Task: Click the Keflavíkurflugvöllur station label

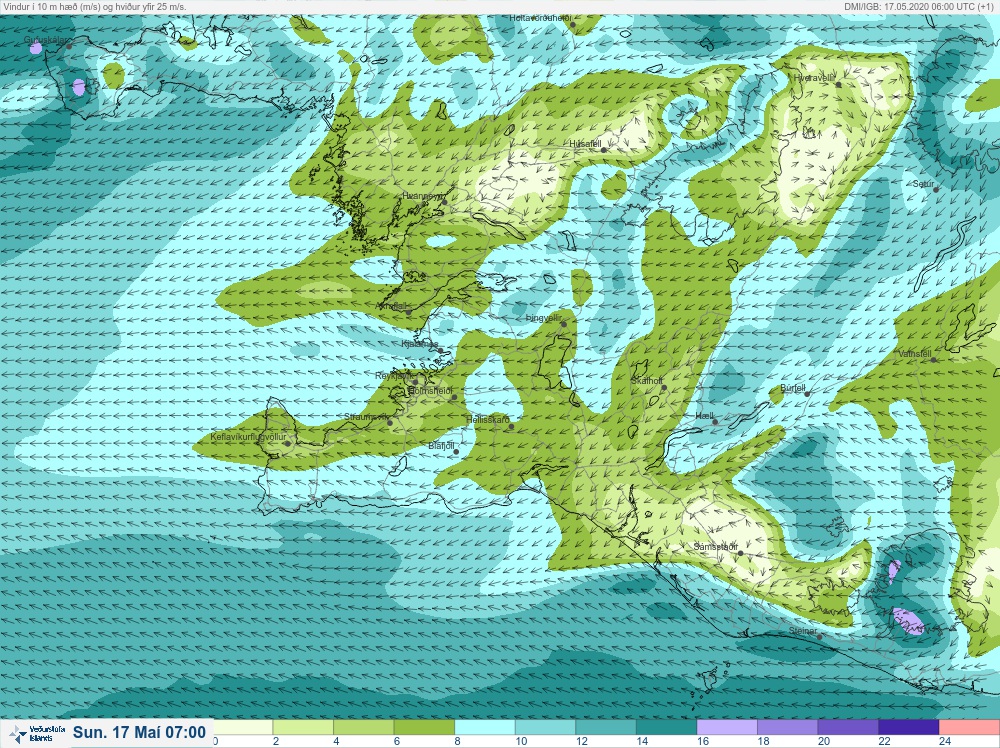Action: pyautogui.click(x=248, y=437)
